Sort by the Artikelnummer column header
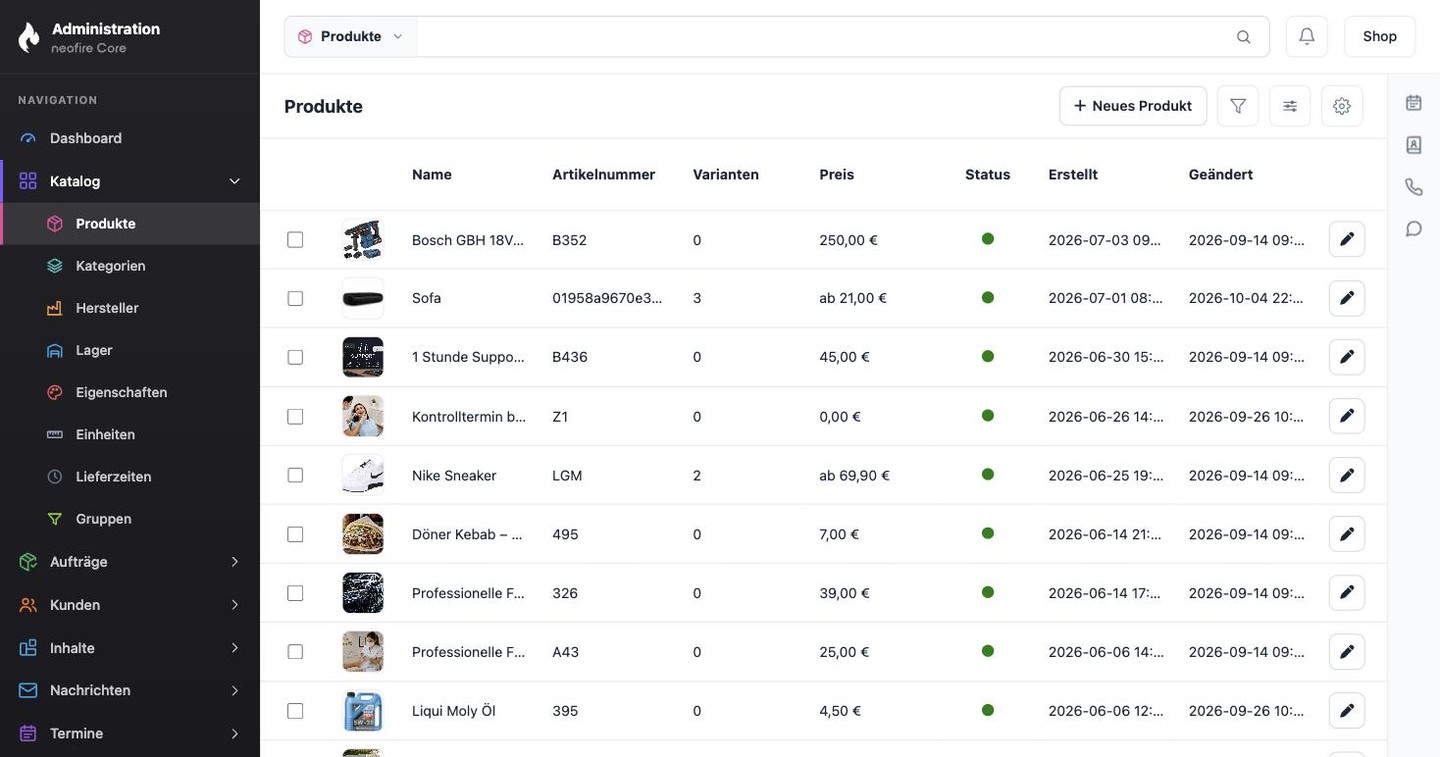Image resolution: width=1440 pixels, height=757 pixels. [604, 174]
